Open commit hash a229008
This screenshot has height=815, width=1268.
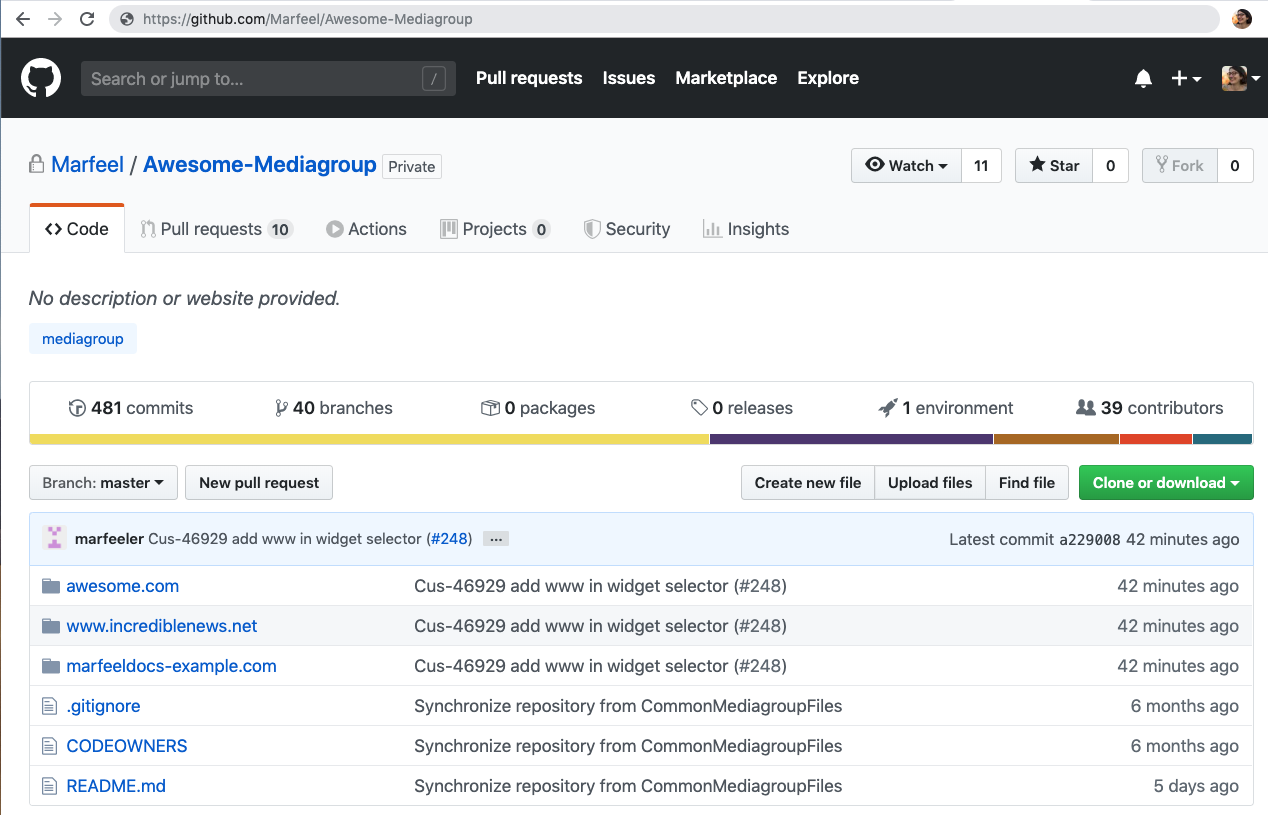click(x=1090, y=539)
